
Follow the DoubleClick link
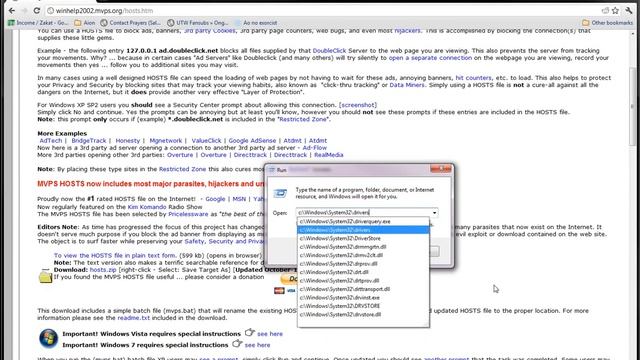click(329, 51)
